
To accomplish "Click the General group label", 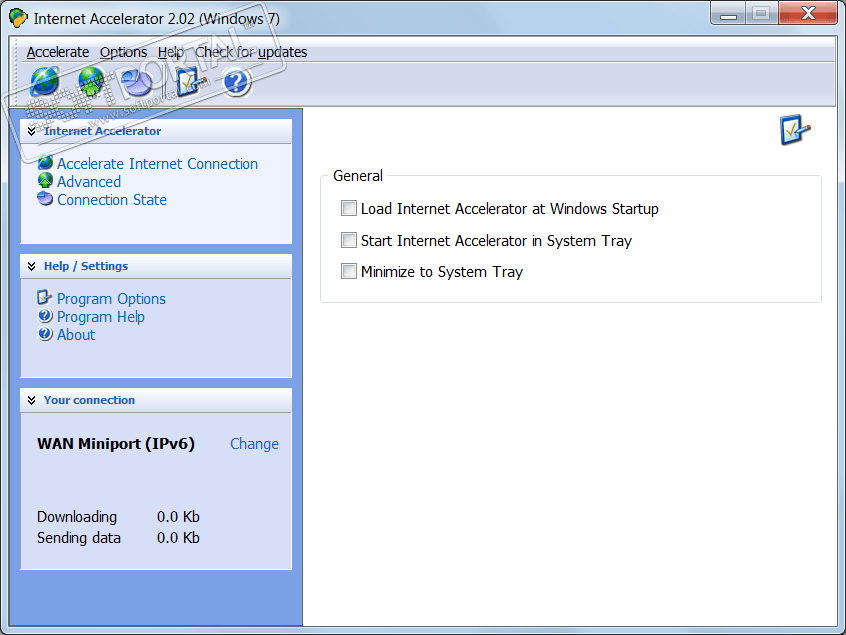I will coord(358,175).
